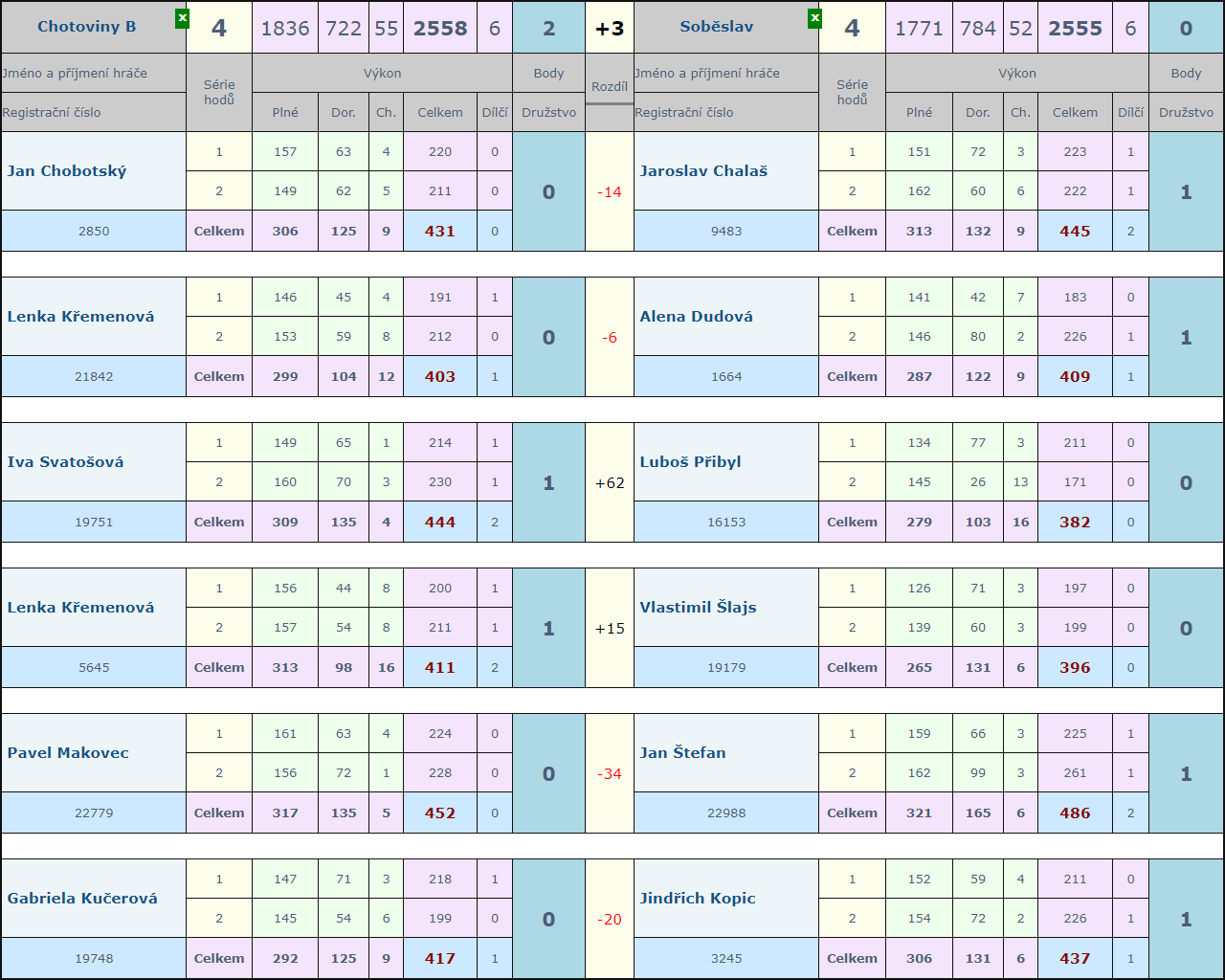Click Jaroslav Chalaš's total score 445
Viewport: 1225px width, 980px height.
[1075, 231]
